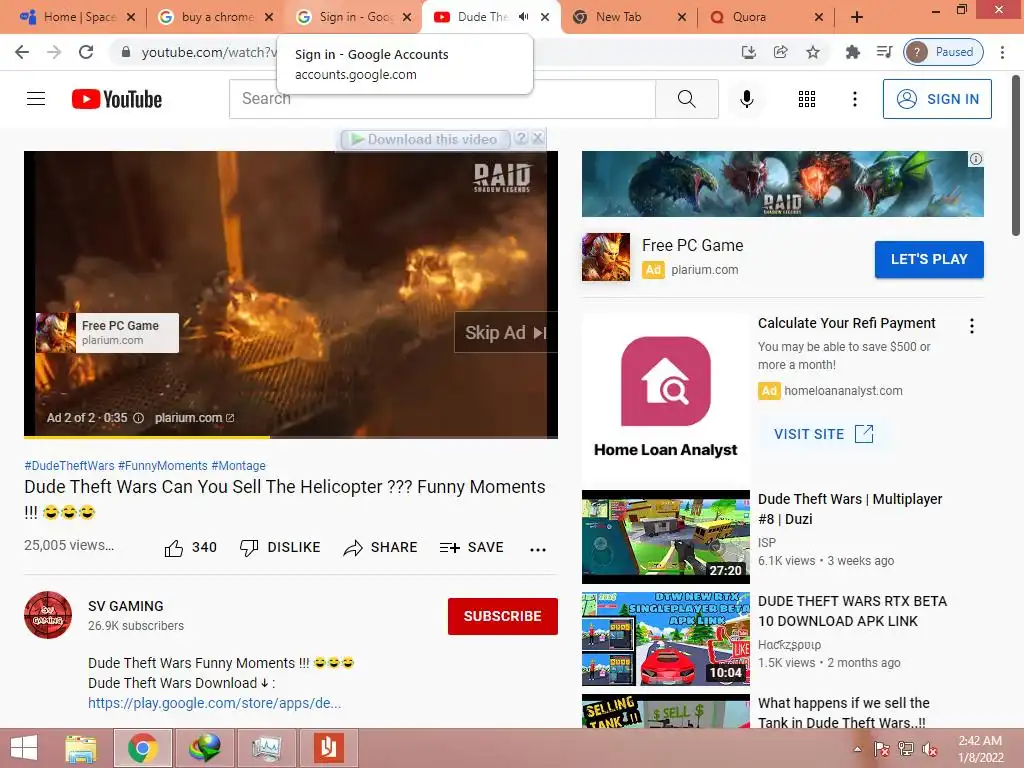Viewport: 1024px width, 768px height.
Task: Subscribe to SV GAMING
Action: point(502,616)
